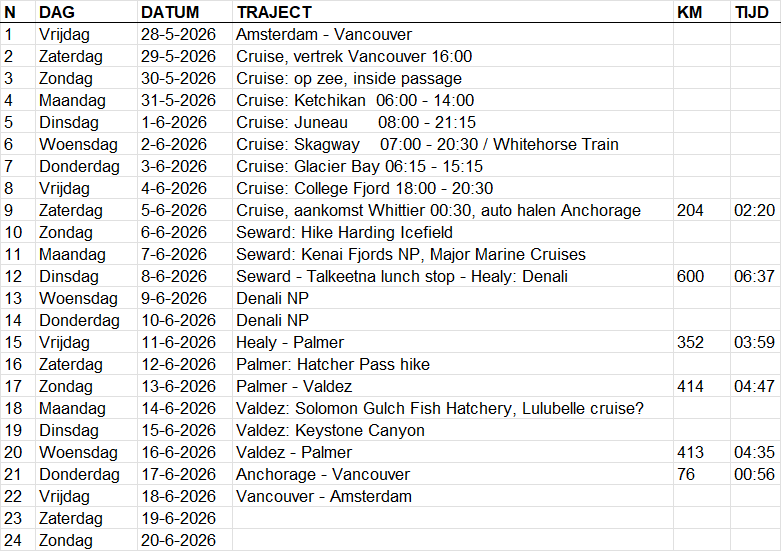Select the time cell 00:56
The width and height of the screenshot is (781, 551).
coord(755,474)
